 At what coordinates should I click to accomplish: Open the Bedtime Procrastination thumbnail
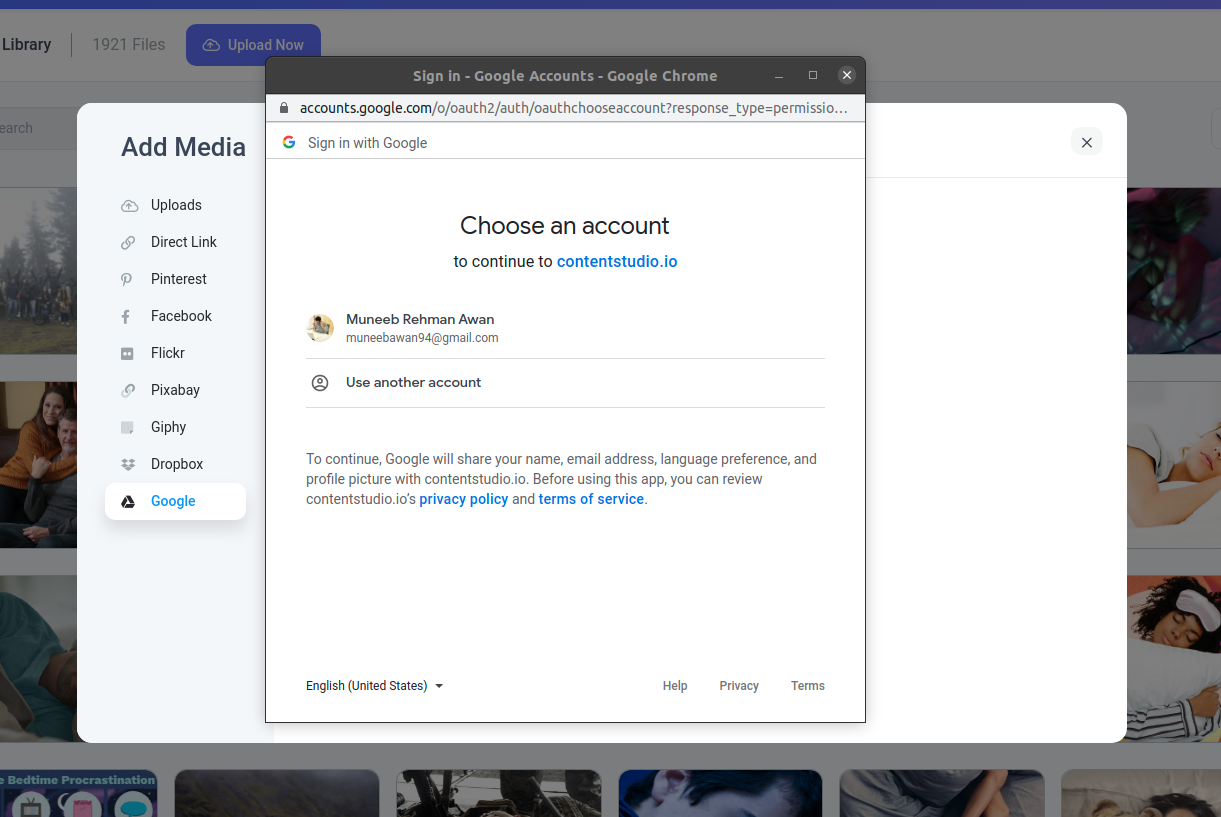pos(79,794)
